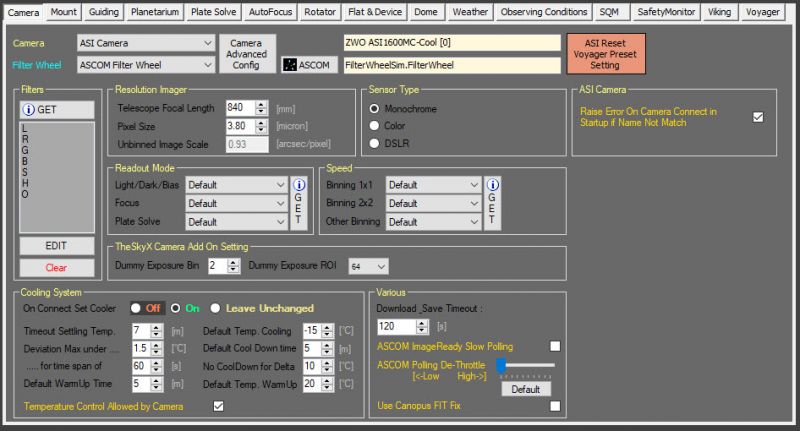Click Deviation Max under spinner arrows

[x=157, y=349]
